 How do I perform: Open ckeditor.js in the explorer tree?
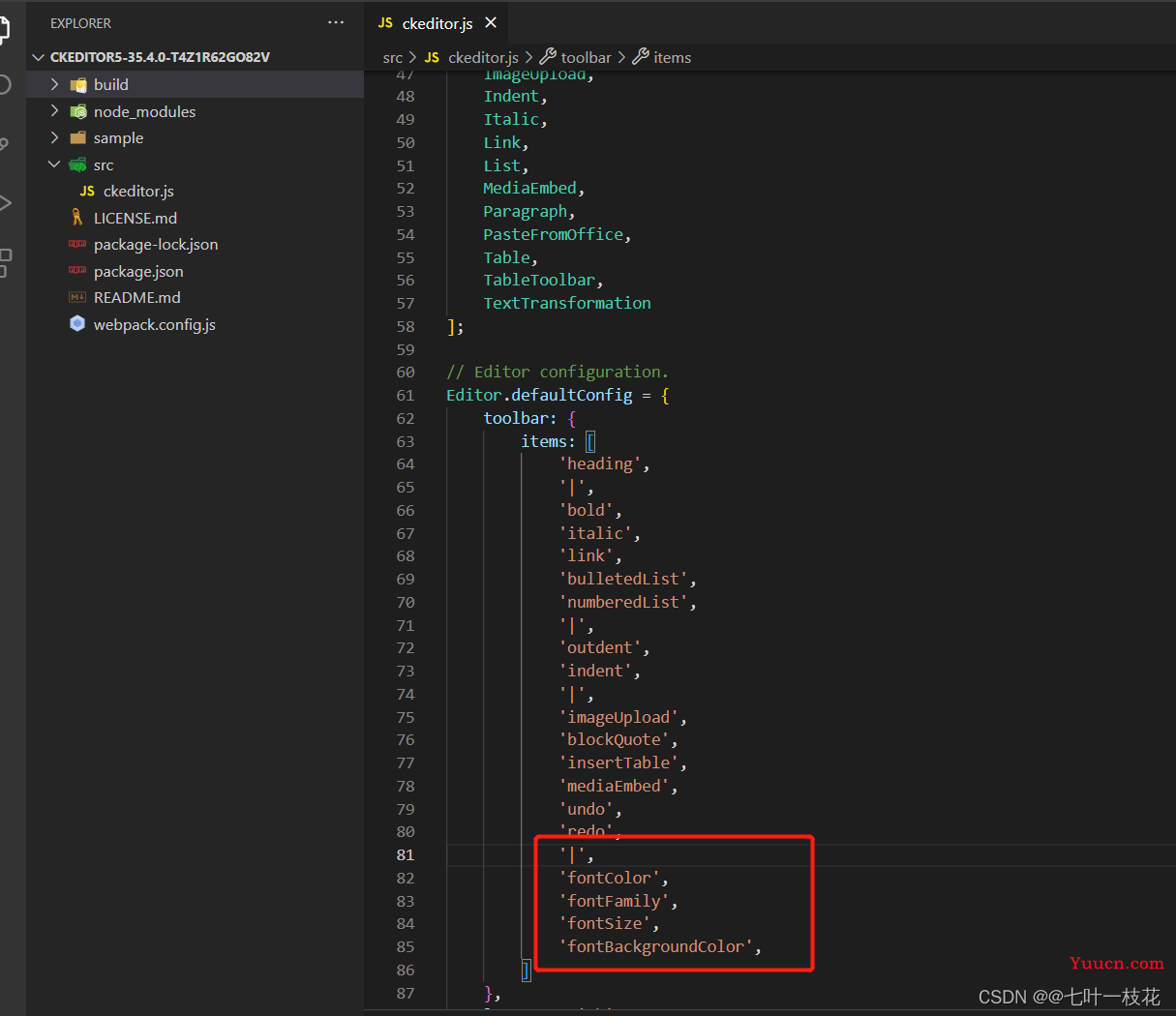(138, 192)
